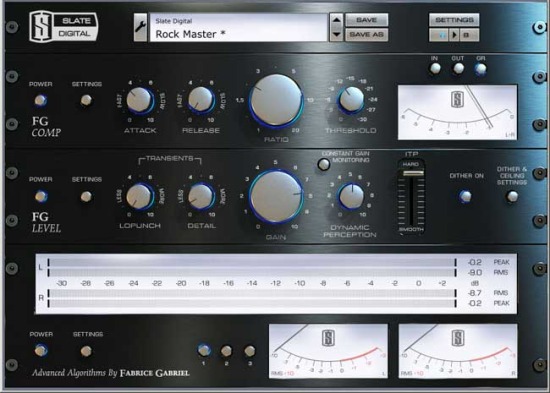Select meter preset button 3

pos(250,351)
